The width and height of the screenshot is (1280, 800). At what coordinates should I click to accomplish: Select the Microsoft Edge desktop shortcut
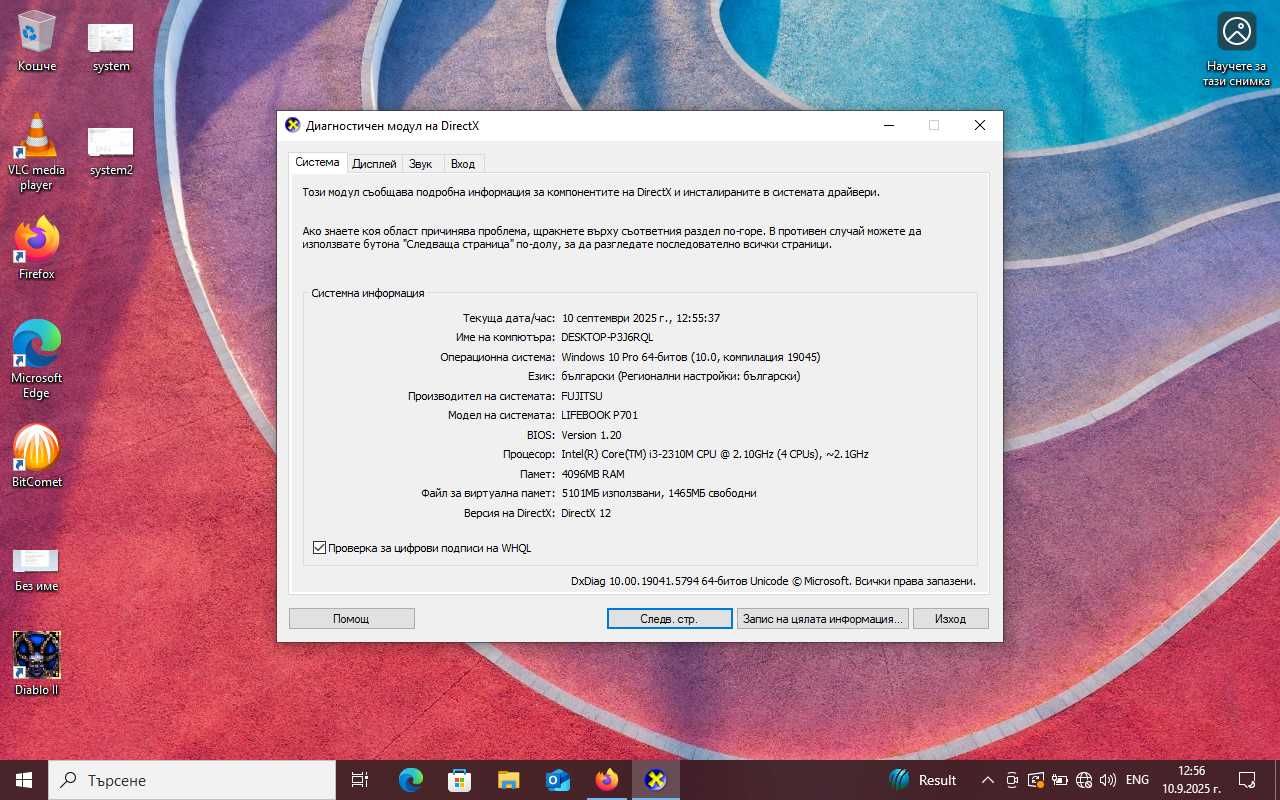[x=37, y=359]
